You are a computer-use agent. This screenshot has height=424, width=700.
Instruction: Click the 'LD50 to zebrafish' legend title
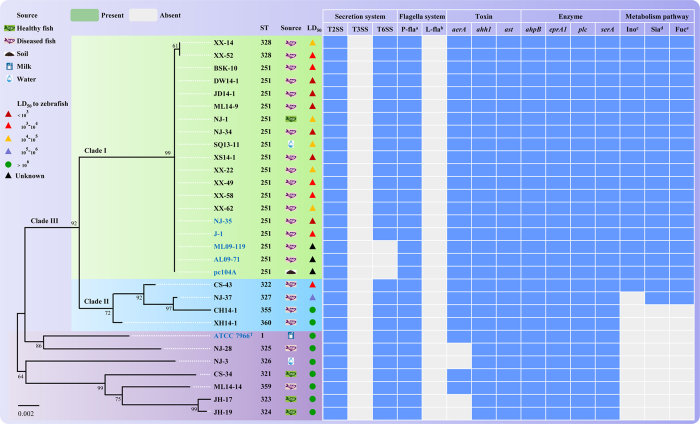[x=43, y=104]
